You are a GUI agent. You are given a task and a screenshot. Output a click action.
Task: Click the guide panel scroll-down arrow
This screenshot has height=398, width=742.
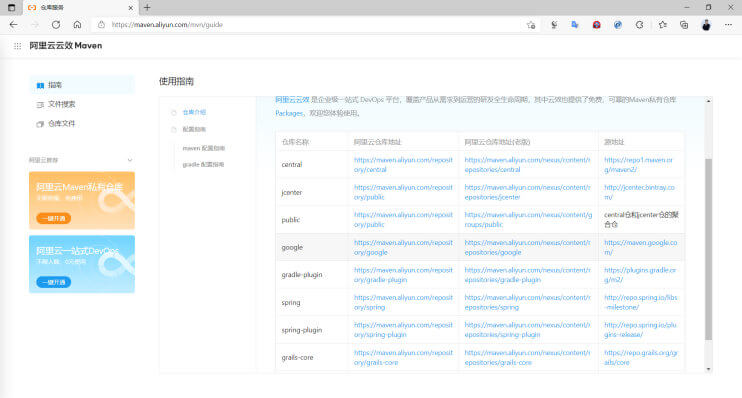[708, 369]
